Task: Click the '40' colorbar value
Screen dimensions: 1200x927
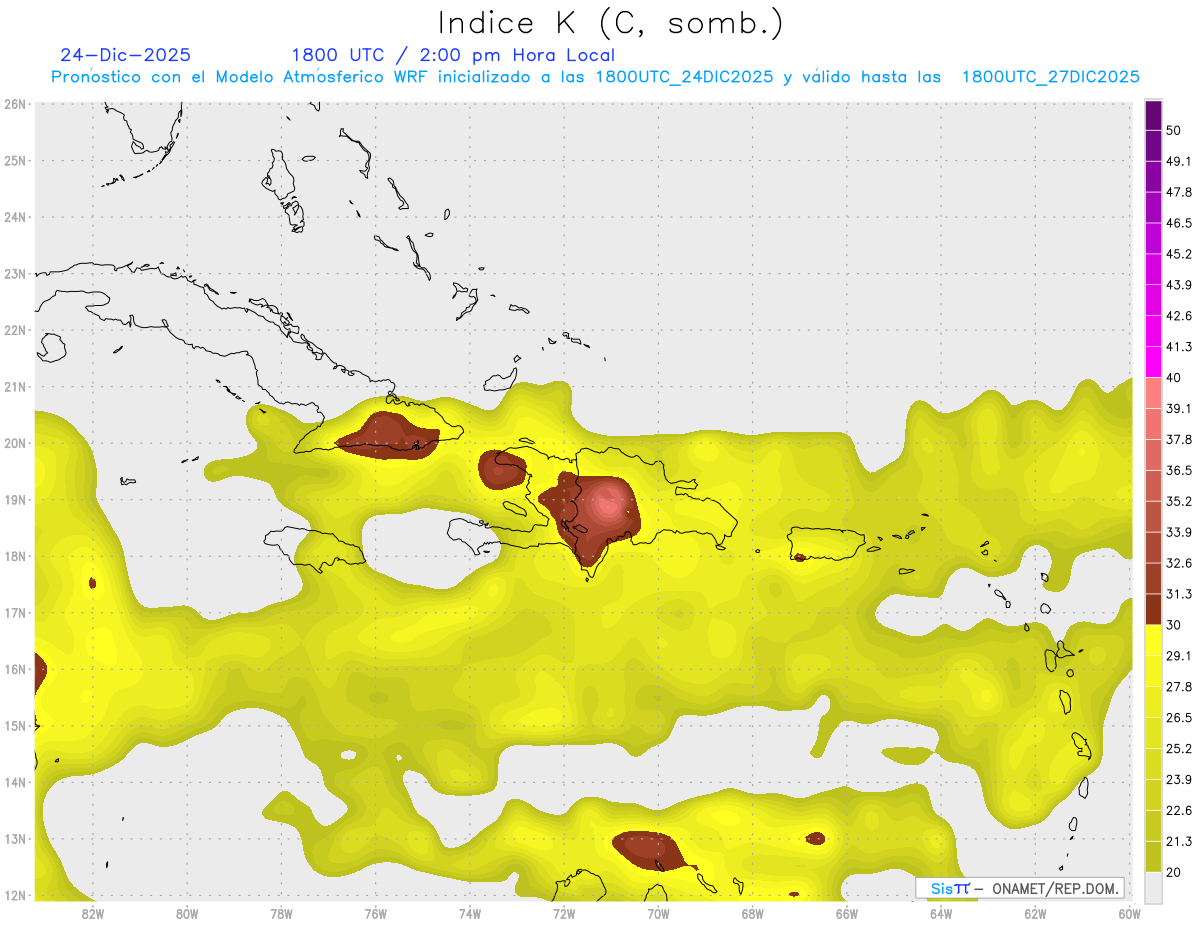Action: 1174,377
